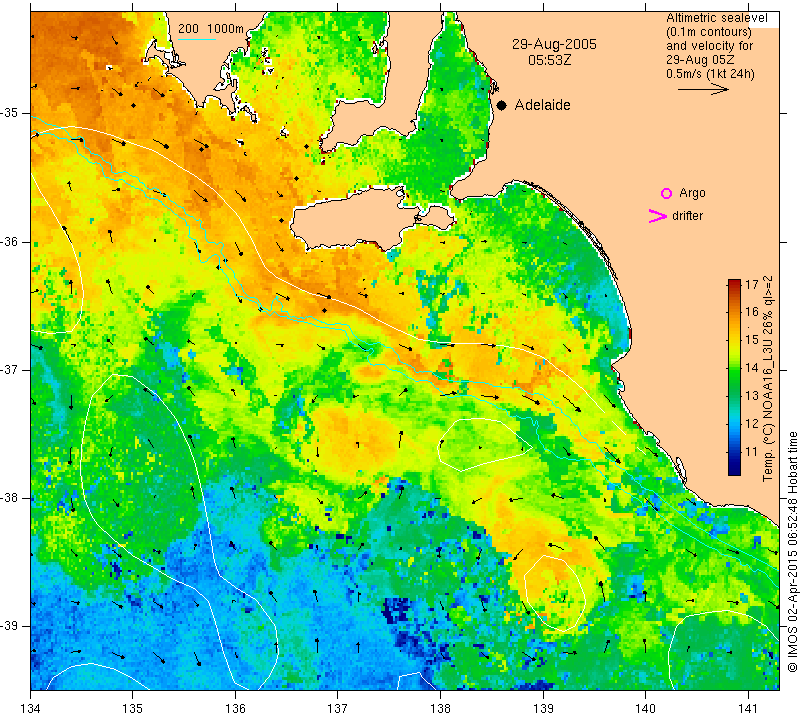Click the longitude label 141
The height and width of the screenshot is (720, 800).
click(x=749, y=708)
